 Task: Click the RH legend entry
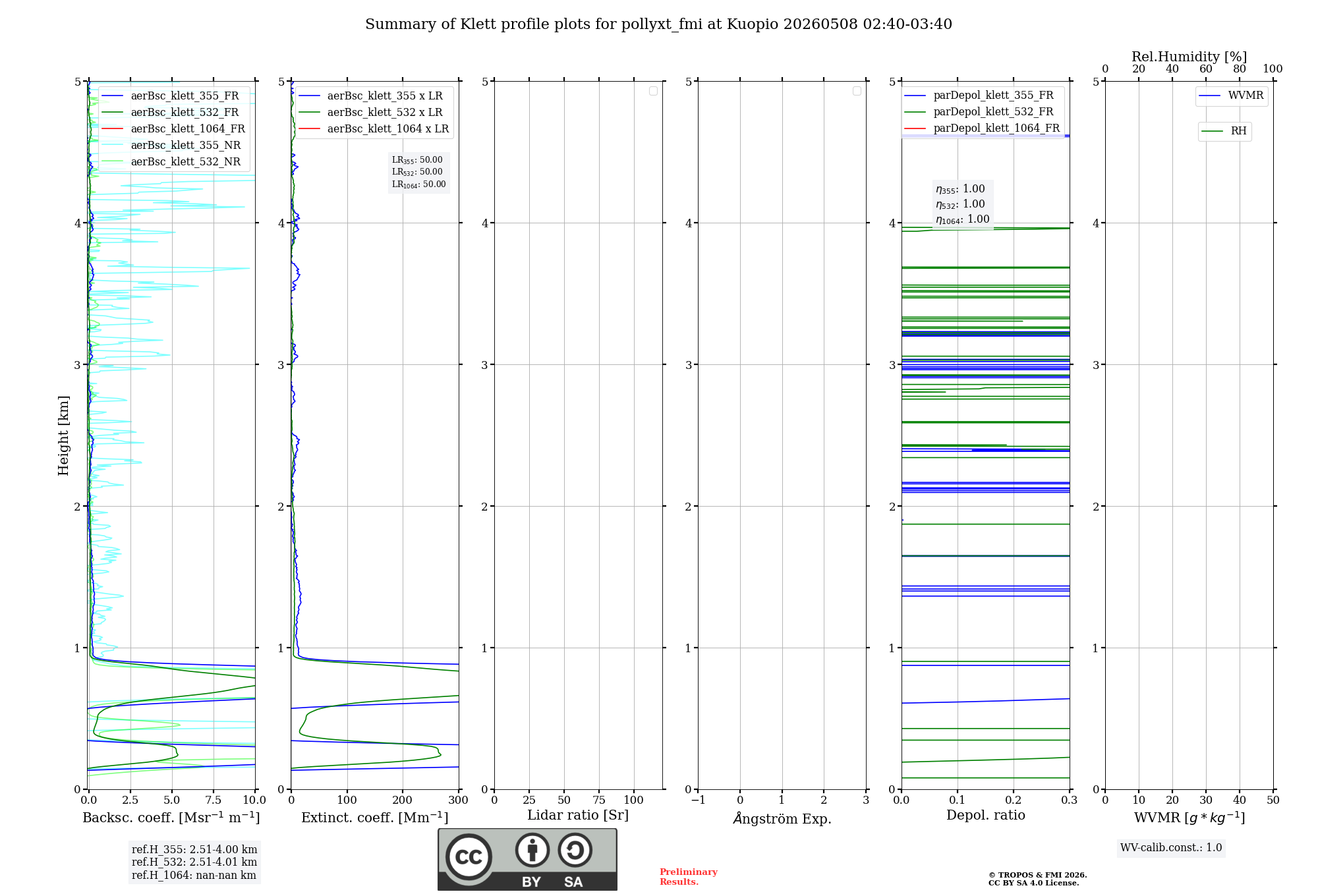pyautogui.click(x=1224, y=131)
